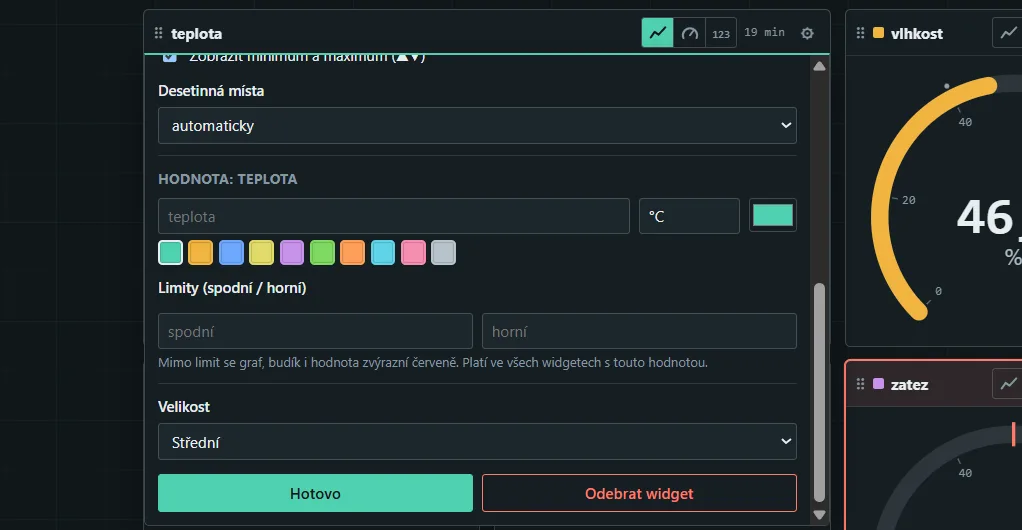This screenshot has height=530, width=1022.
Task: Click the teplota widget title
Action: click(196, 33)
